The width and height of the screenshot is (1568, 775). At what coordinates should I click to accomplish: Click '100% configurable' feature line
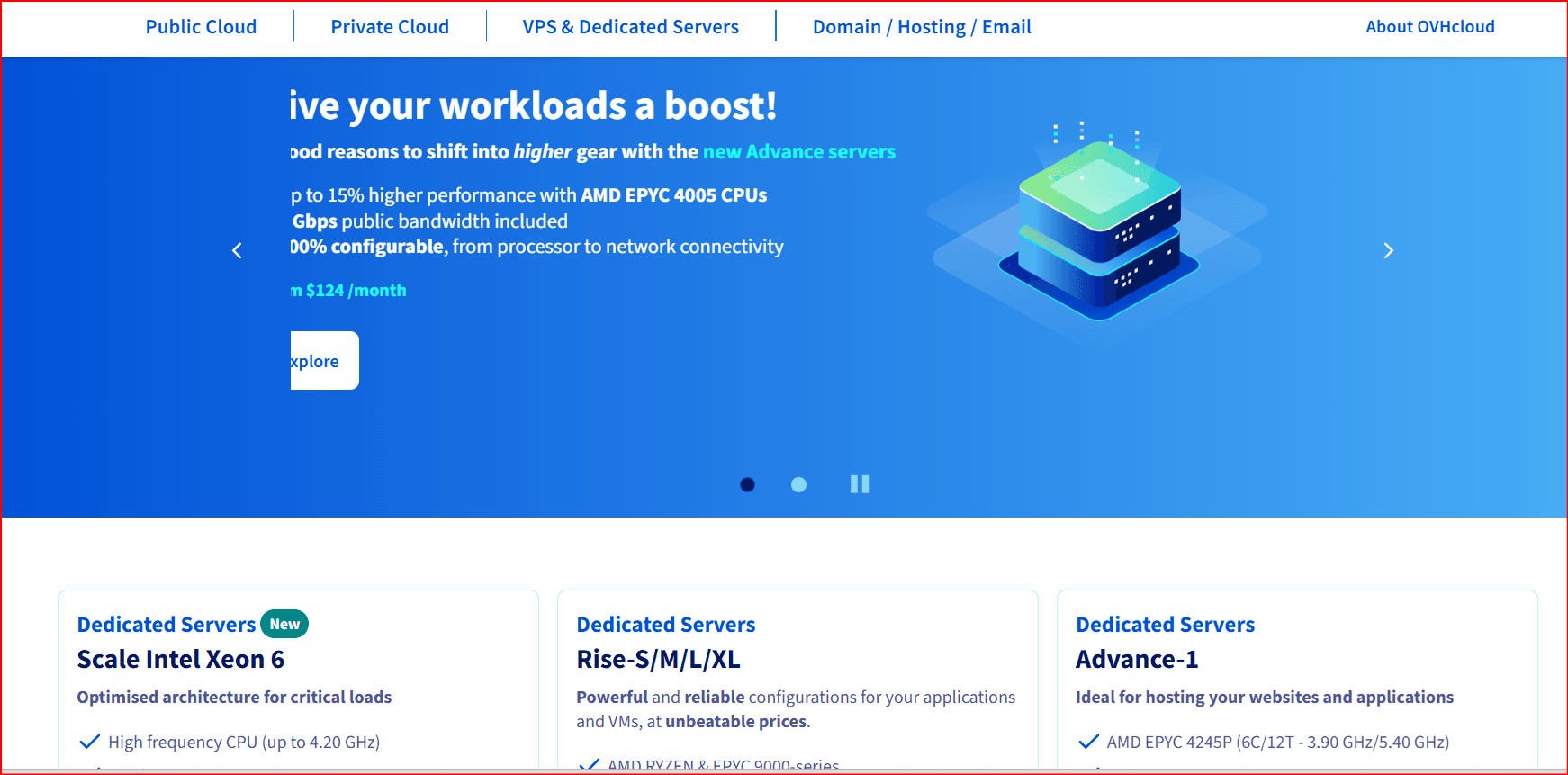(537, 247)
